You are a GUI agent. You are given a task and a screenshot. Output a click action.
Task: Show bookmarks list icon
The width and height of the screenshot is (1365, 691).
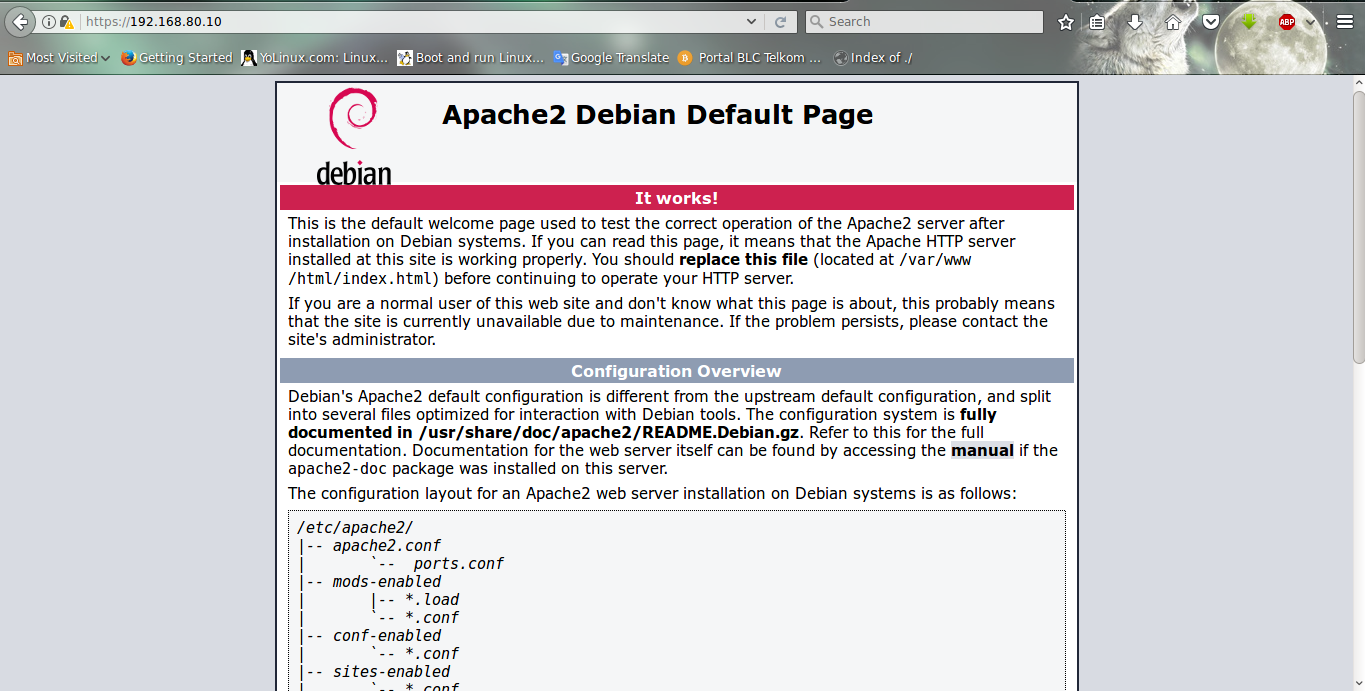tap(1098, 21)
